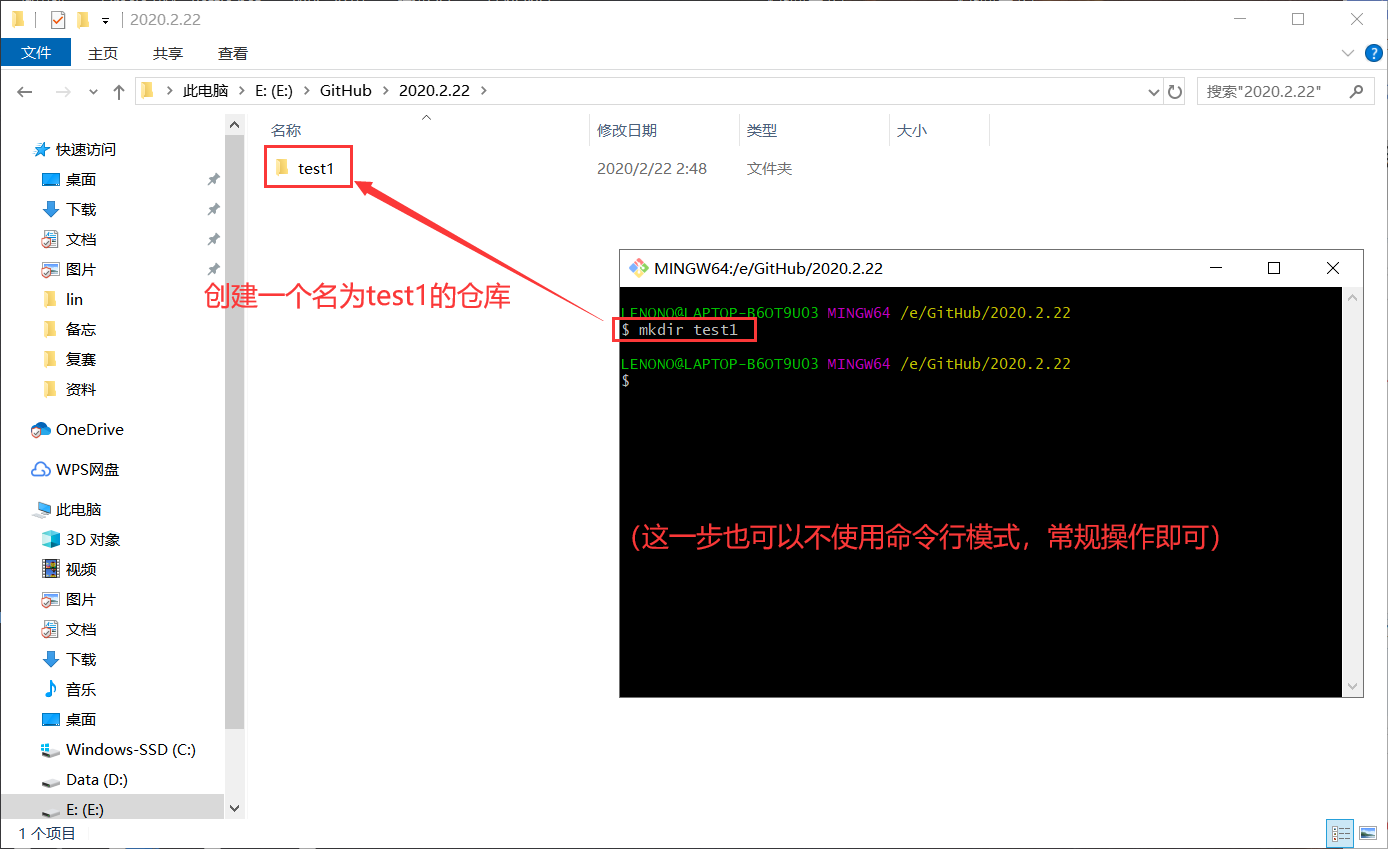The width and height of the screenshot is (1388, 849).
Task: Open OneDrive in the sidebar
Action: (88, 429)
